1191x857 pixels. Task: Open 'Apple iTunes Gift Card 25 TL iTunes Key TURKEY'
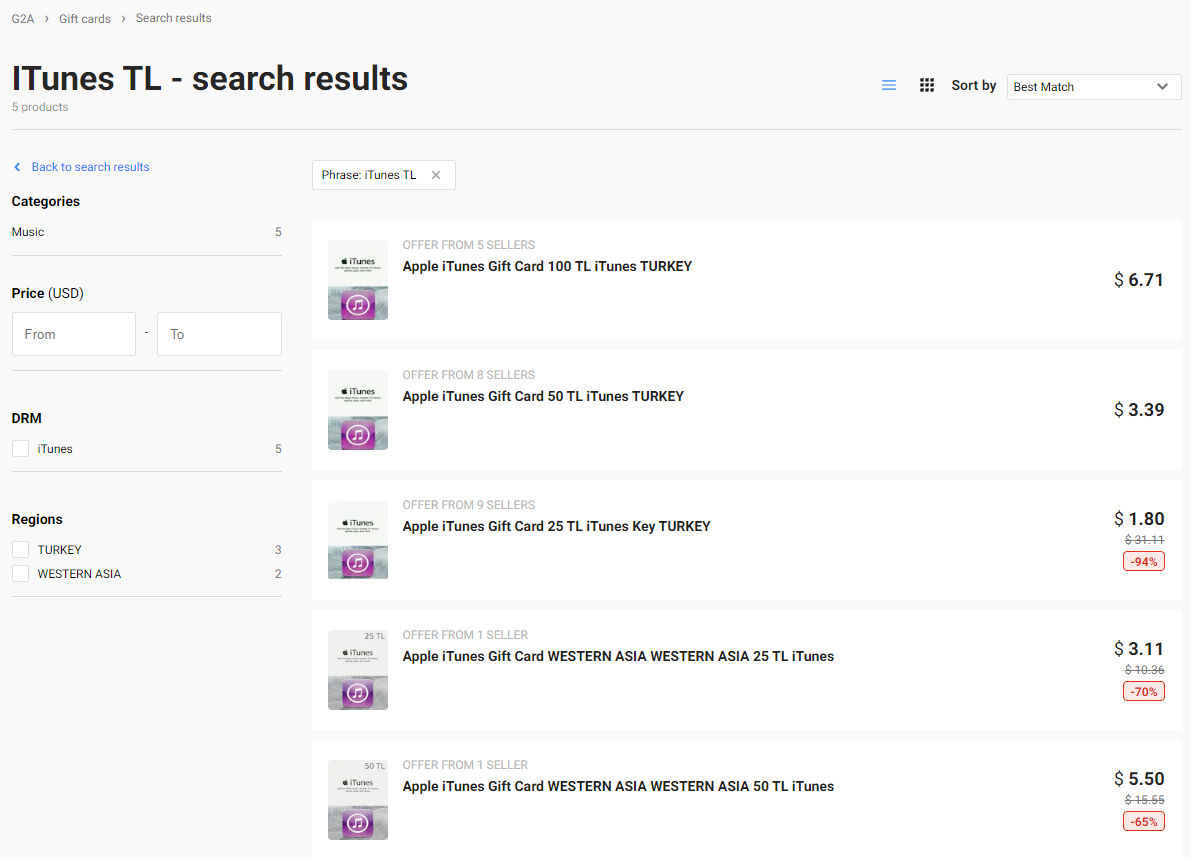[557, 527]
